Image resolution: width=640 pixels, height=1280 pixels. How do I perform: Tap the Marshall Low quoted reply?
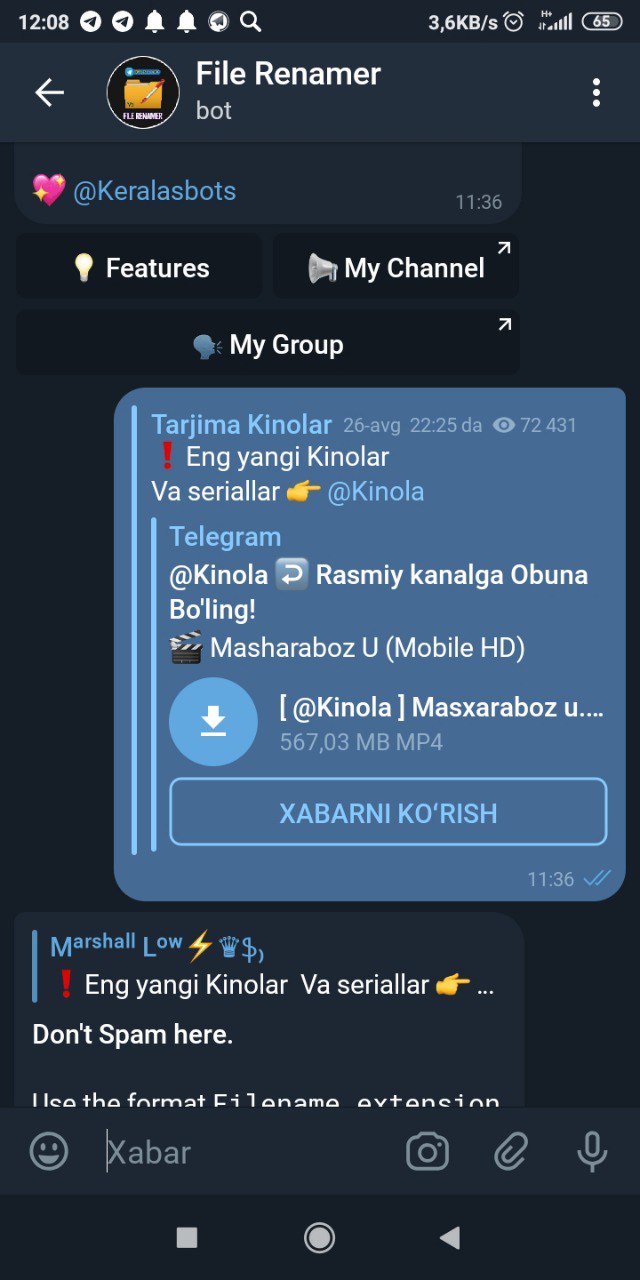click(265, 965)
